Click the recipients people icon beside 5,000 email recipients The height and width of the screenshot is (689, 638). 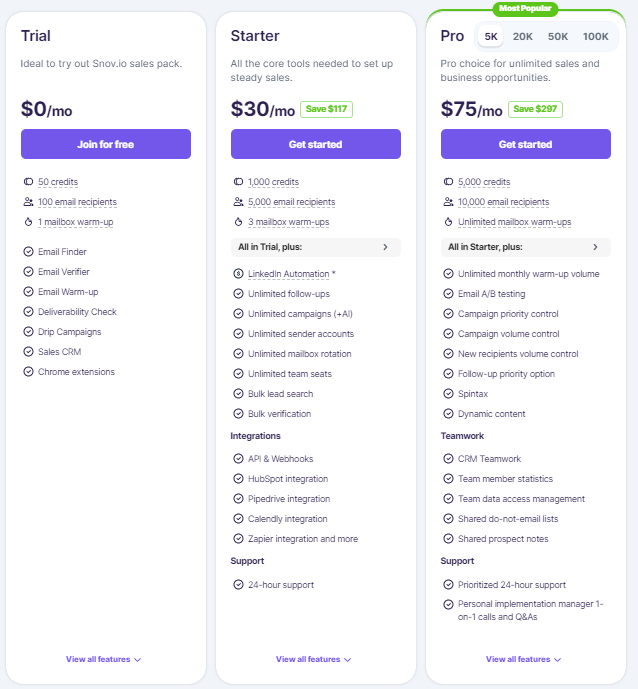coord(238,202)
